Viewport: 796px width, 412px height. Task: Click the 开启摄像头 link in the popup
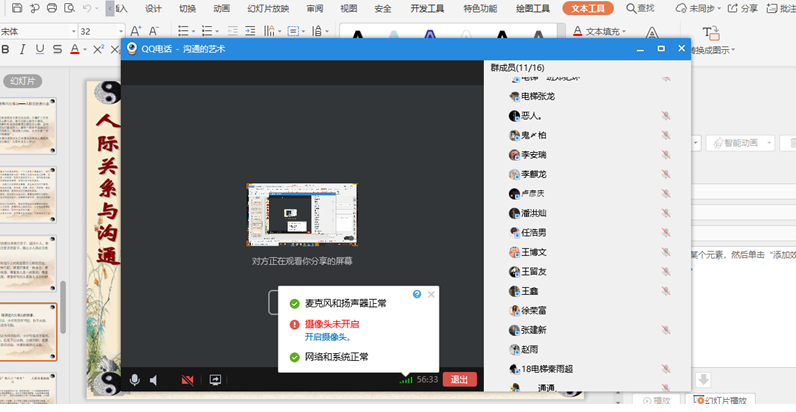click(326, 337)
